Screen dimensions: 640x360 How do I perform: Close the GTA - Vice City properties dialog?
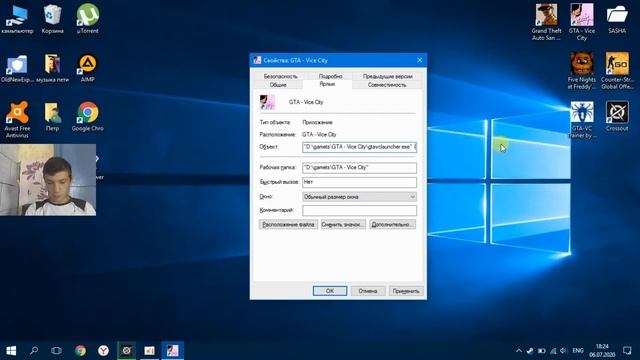click(420, 60)
